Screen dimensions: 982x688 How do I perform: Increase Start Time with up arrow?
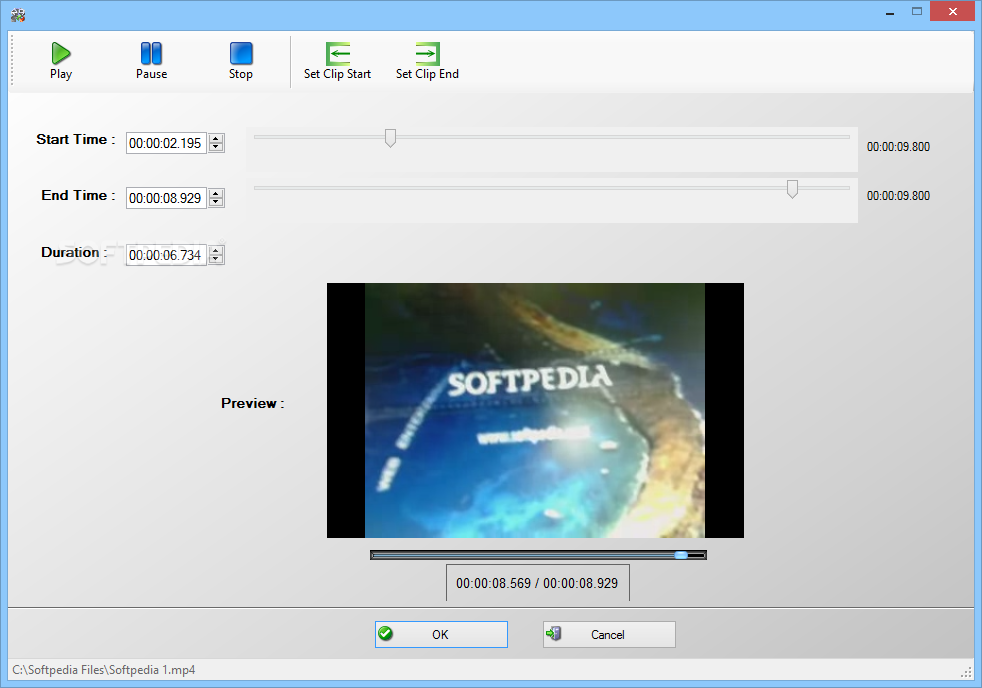(216, 139)
